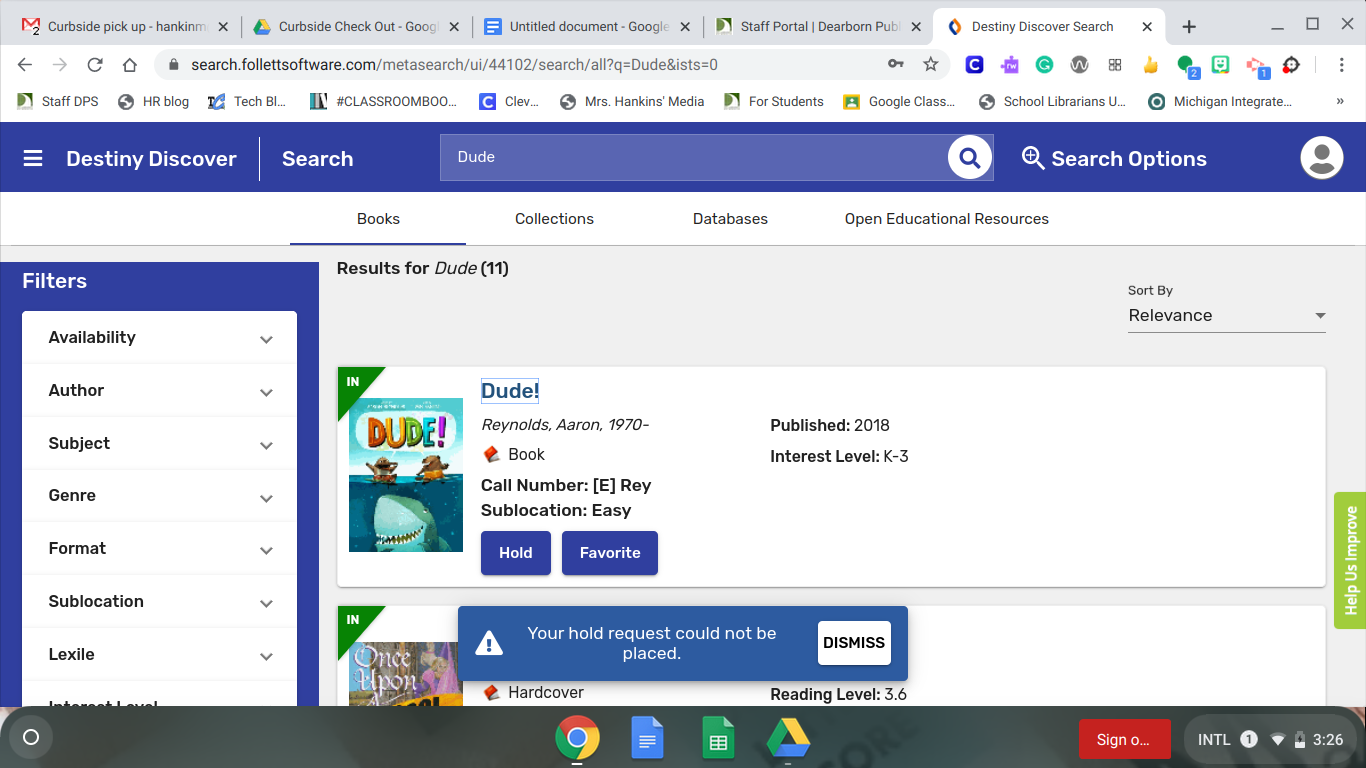Open the INTL keyboard input selector
This screenshot has width=1366, height=768.
point(1214,740)
